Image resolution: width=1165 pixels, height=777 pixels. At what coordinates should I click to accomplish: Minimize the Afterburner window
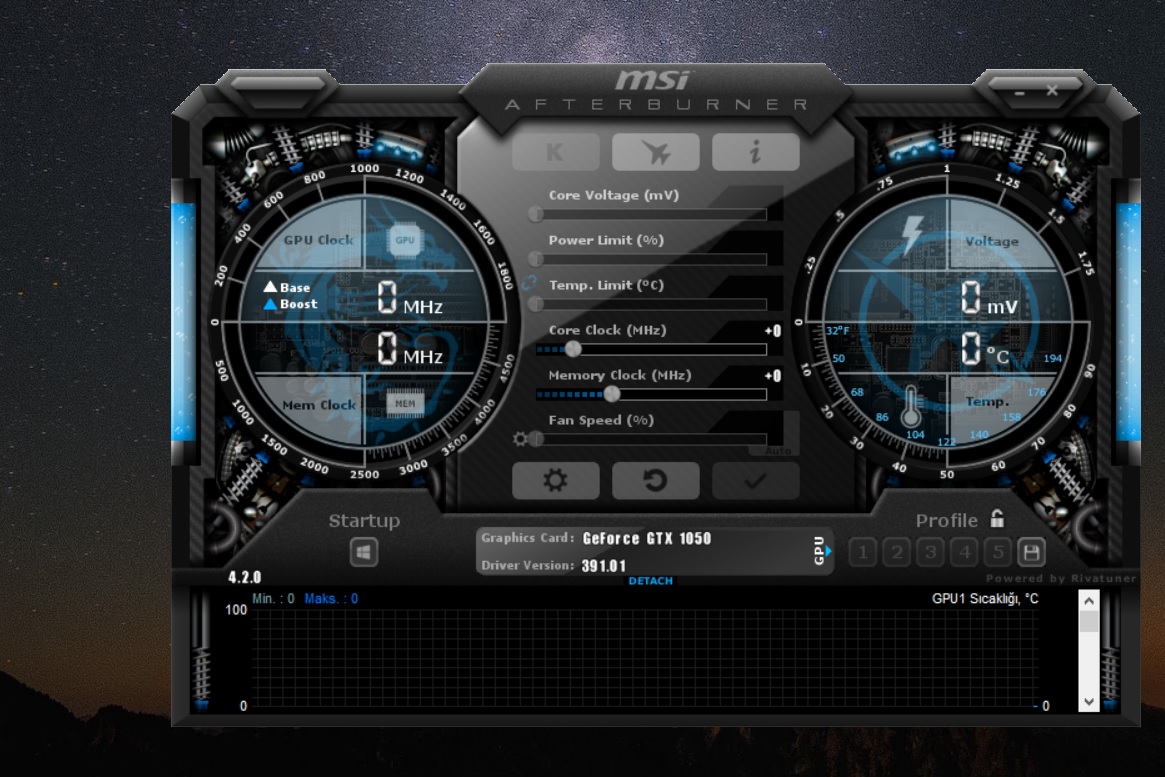[1019, 93]
